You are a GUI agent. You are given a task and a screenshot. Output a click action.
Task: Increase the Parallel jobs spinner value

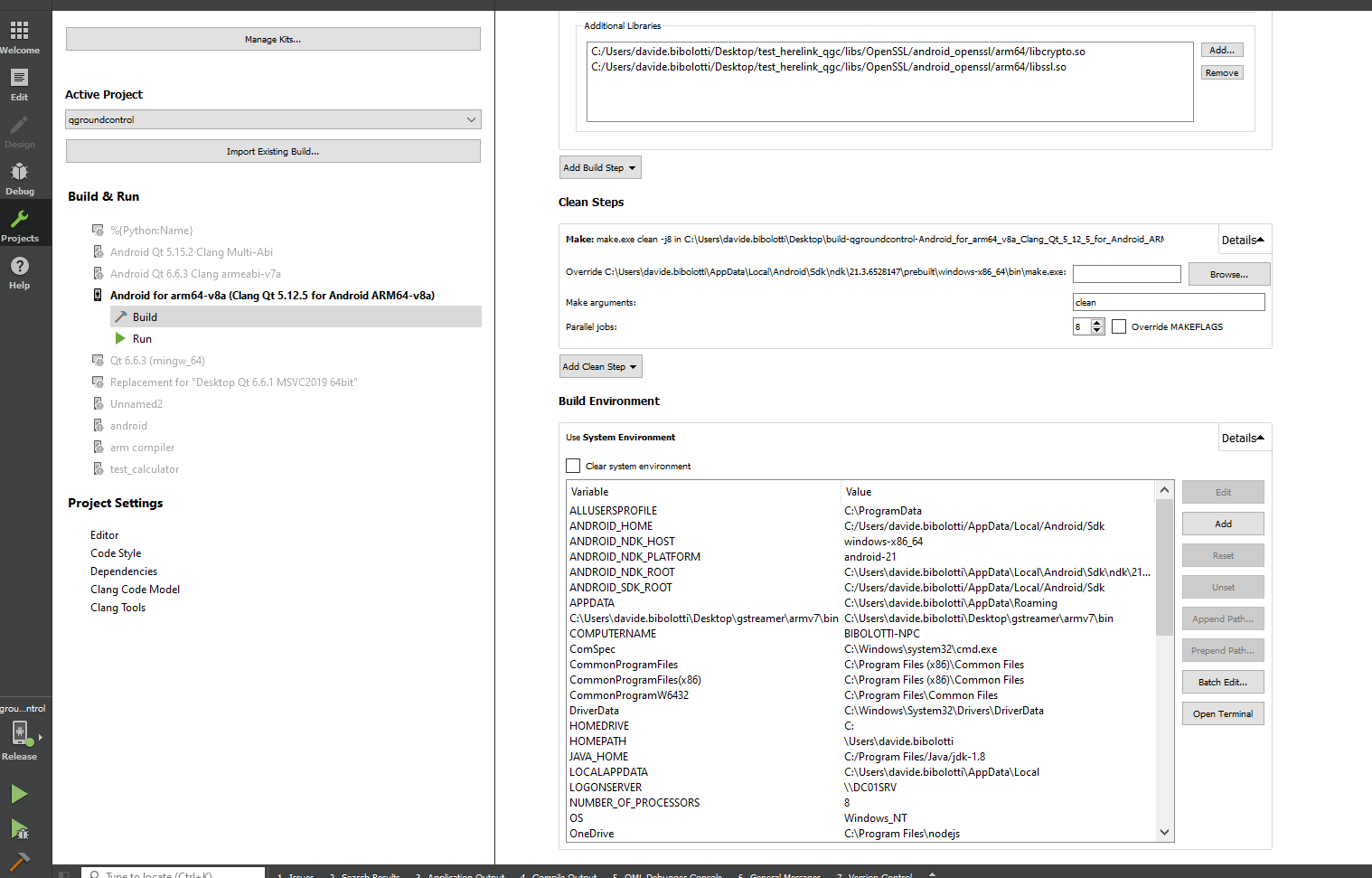coord(1097,323)
